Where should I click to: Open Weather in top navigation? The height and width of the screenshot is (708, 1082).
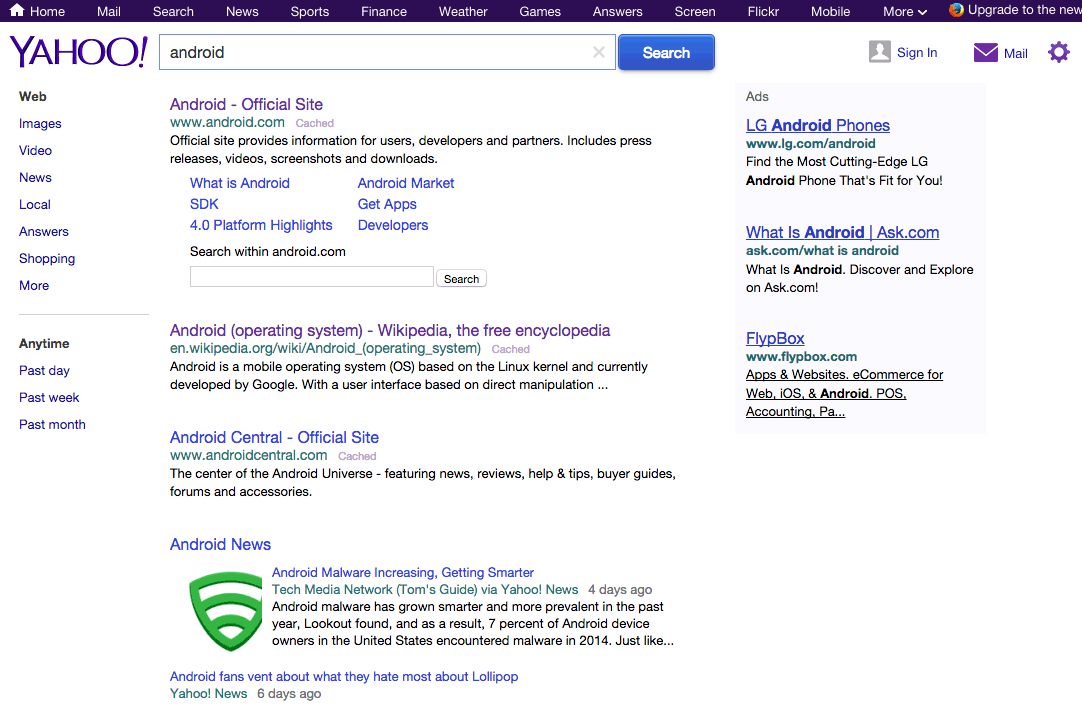463,12
